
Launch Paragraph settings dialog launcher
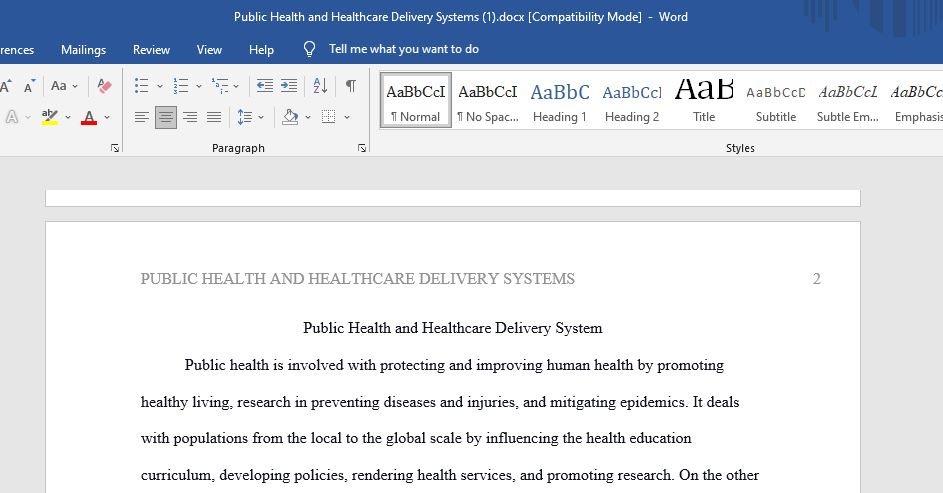click(x=361, y=148)
